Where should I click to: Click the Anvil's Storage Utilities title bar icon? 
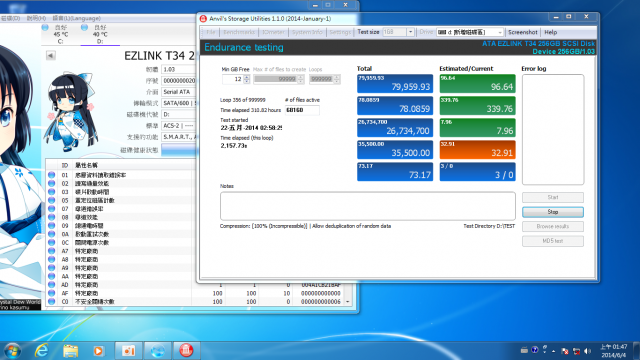tap(203, 18)
